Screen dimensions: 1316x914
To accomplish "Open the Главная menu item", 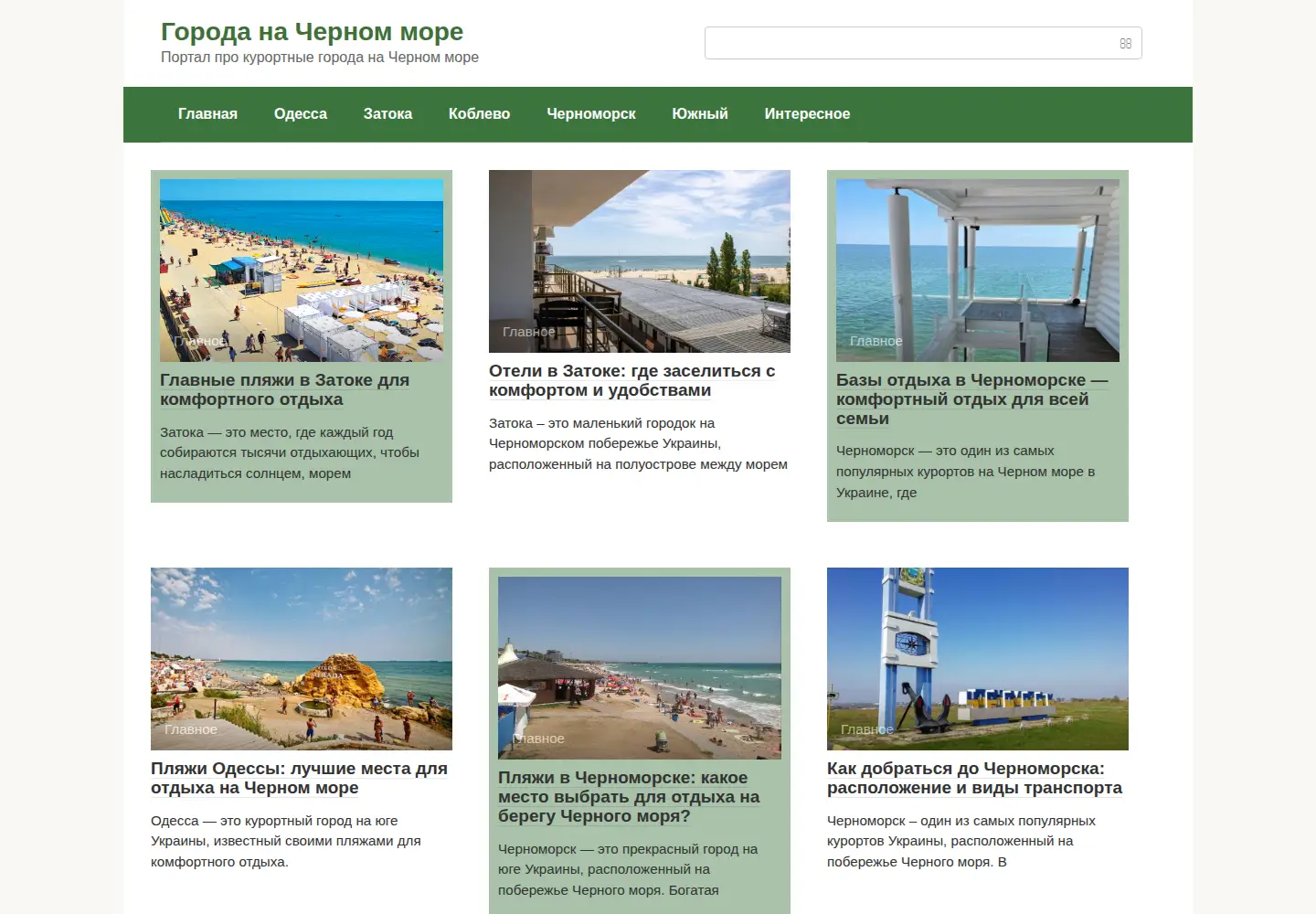I will pyautogui.click(x=207, y=114).
